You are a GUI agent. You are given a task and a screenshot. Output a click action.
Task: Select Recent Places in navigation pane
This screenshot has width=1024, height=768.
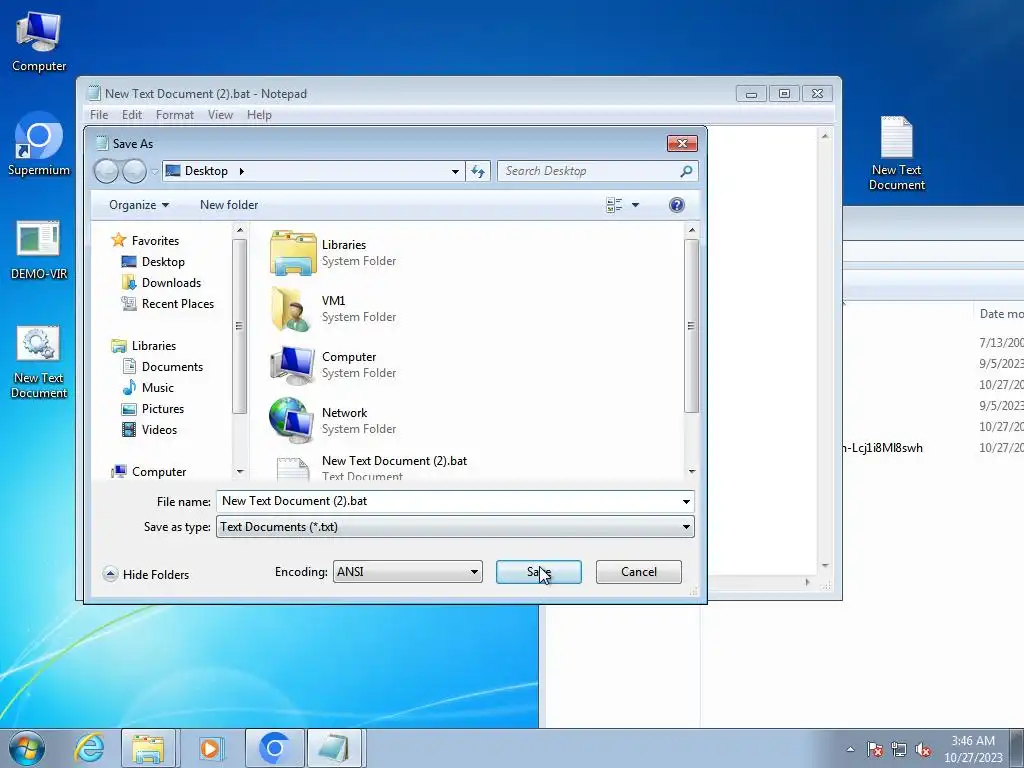[168, 304]
